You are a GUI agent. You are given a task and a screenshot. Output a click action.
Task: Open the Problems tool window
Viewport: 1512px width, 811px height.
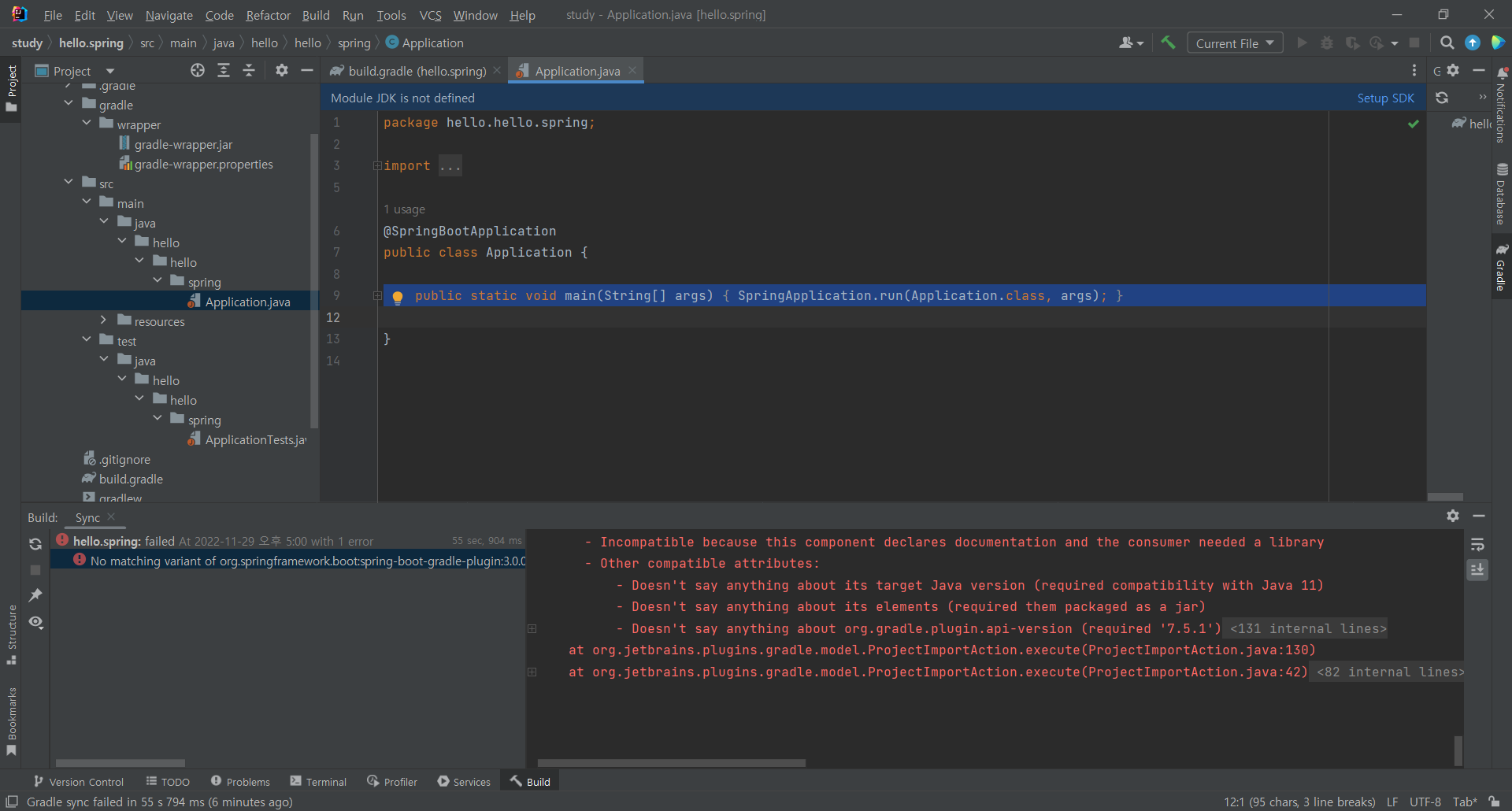[240, 781]
